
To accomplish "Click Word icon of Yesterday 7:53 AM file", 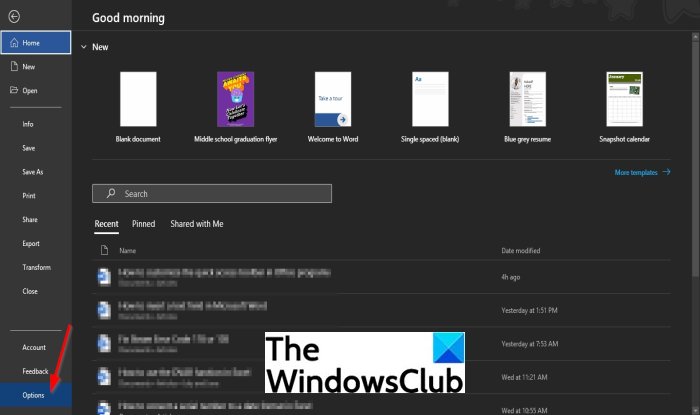I will pos(104,343).
